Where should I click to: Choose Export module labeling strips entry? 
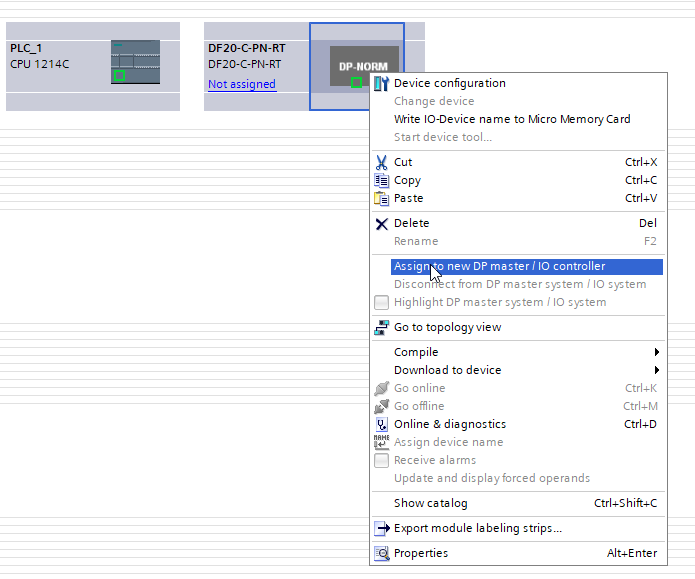pos(478,528)
